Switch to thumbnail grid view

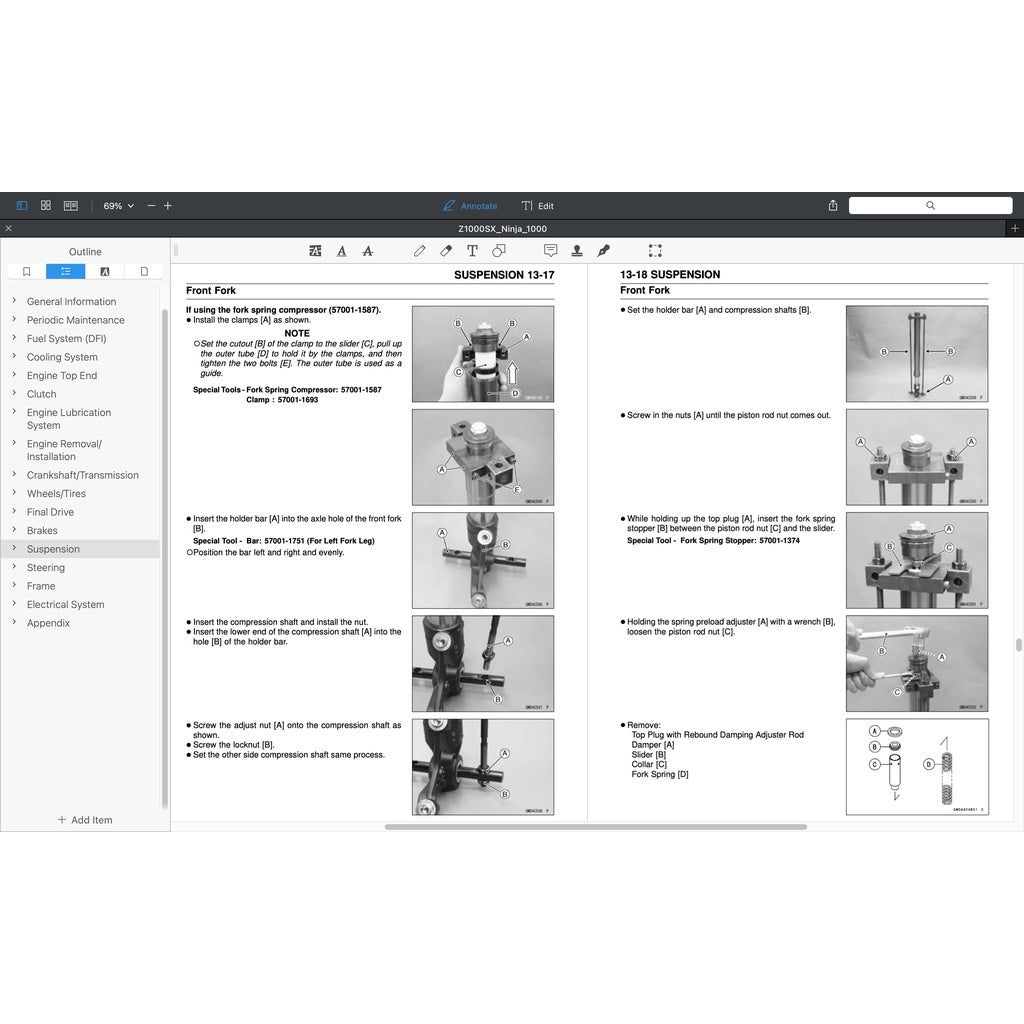tap(46, 206)
